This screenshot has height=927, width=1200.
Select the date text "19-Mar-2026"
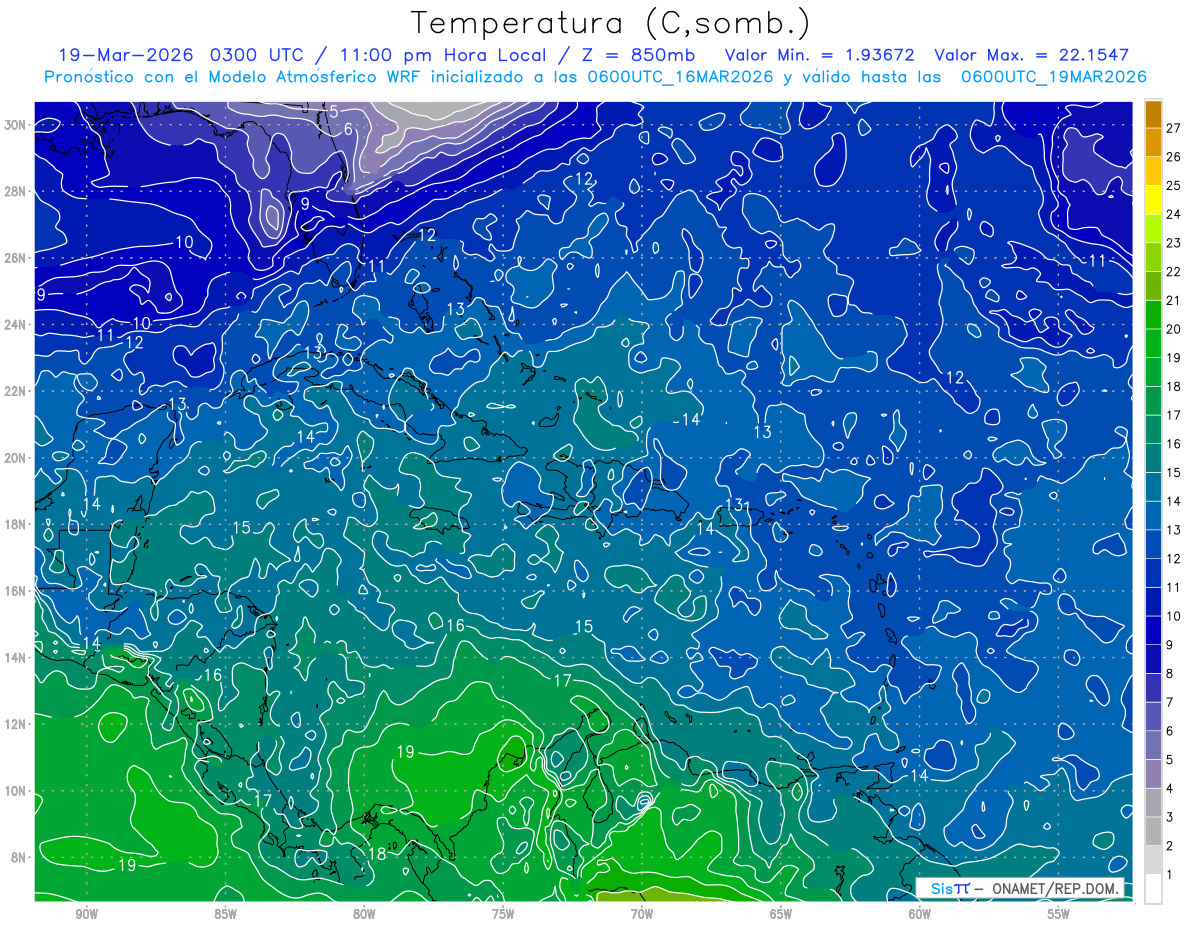(x=125, y=55)
